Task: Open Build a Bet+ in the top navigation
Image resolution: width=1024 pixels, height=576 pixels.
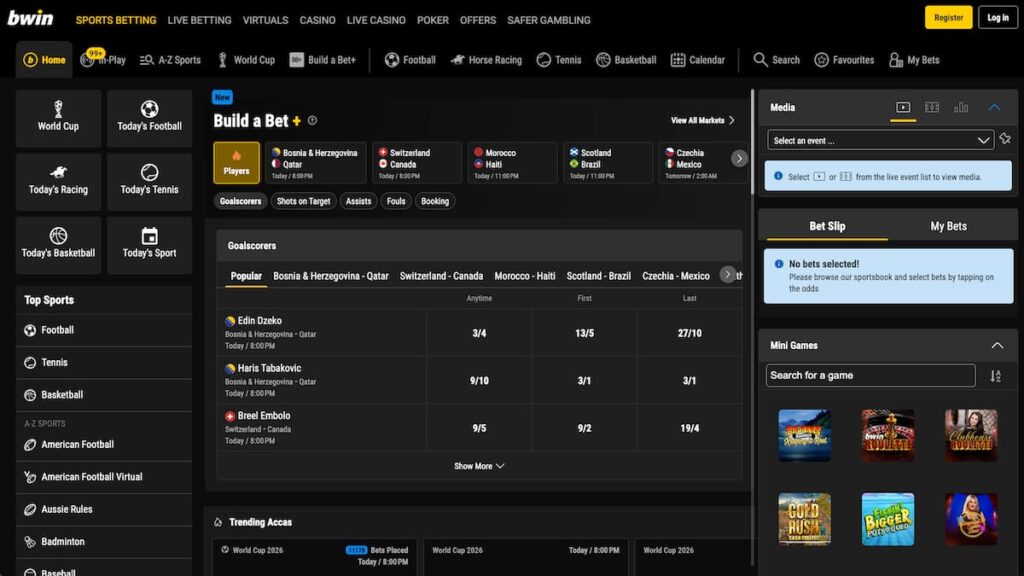Action: (323, 60)
